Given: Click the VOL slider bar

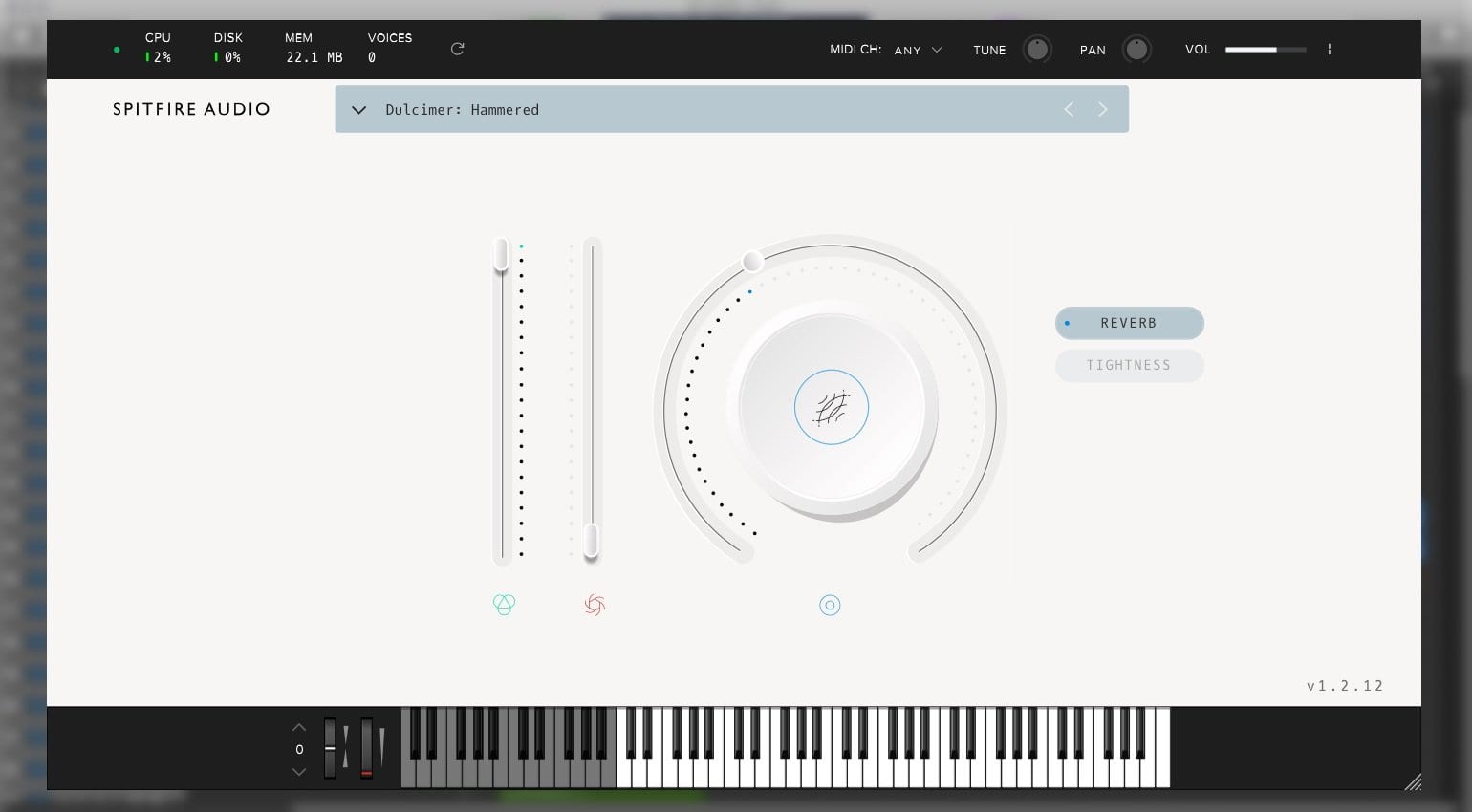Looking at the screenshot, I should [1266, 49].
